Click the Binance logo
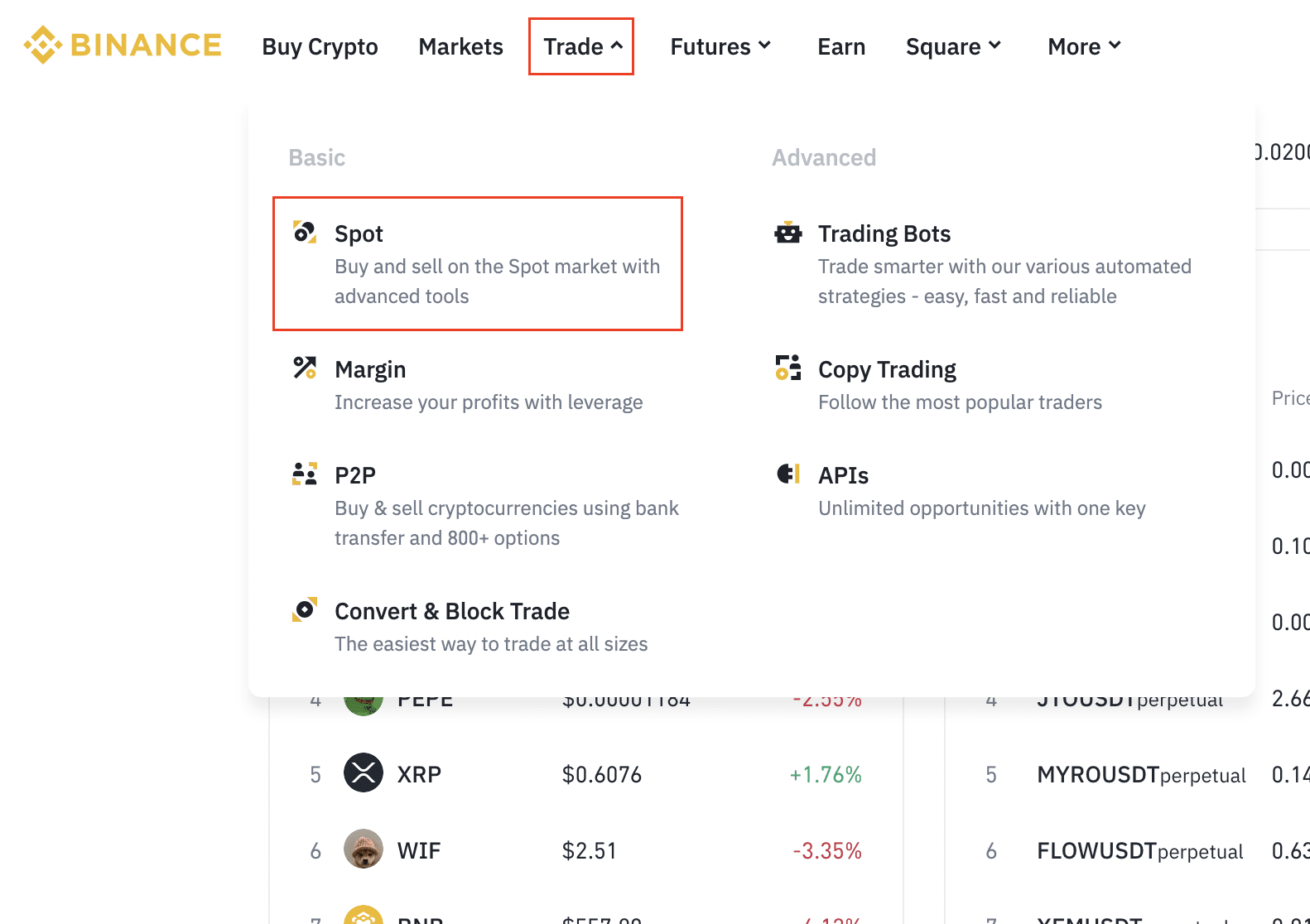 [123, 46]
